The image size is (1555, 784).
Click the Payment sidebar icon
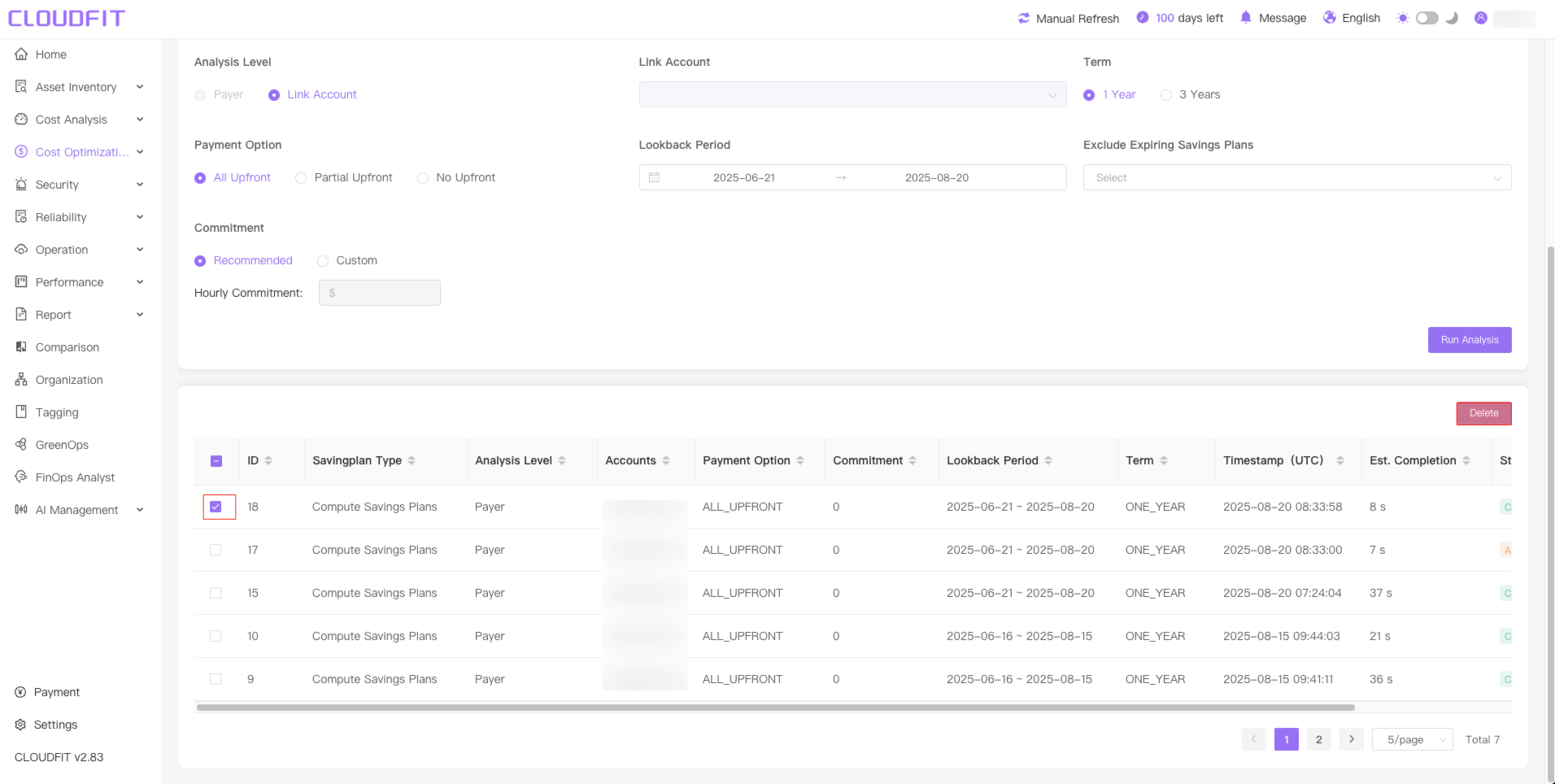click(20, 692)
